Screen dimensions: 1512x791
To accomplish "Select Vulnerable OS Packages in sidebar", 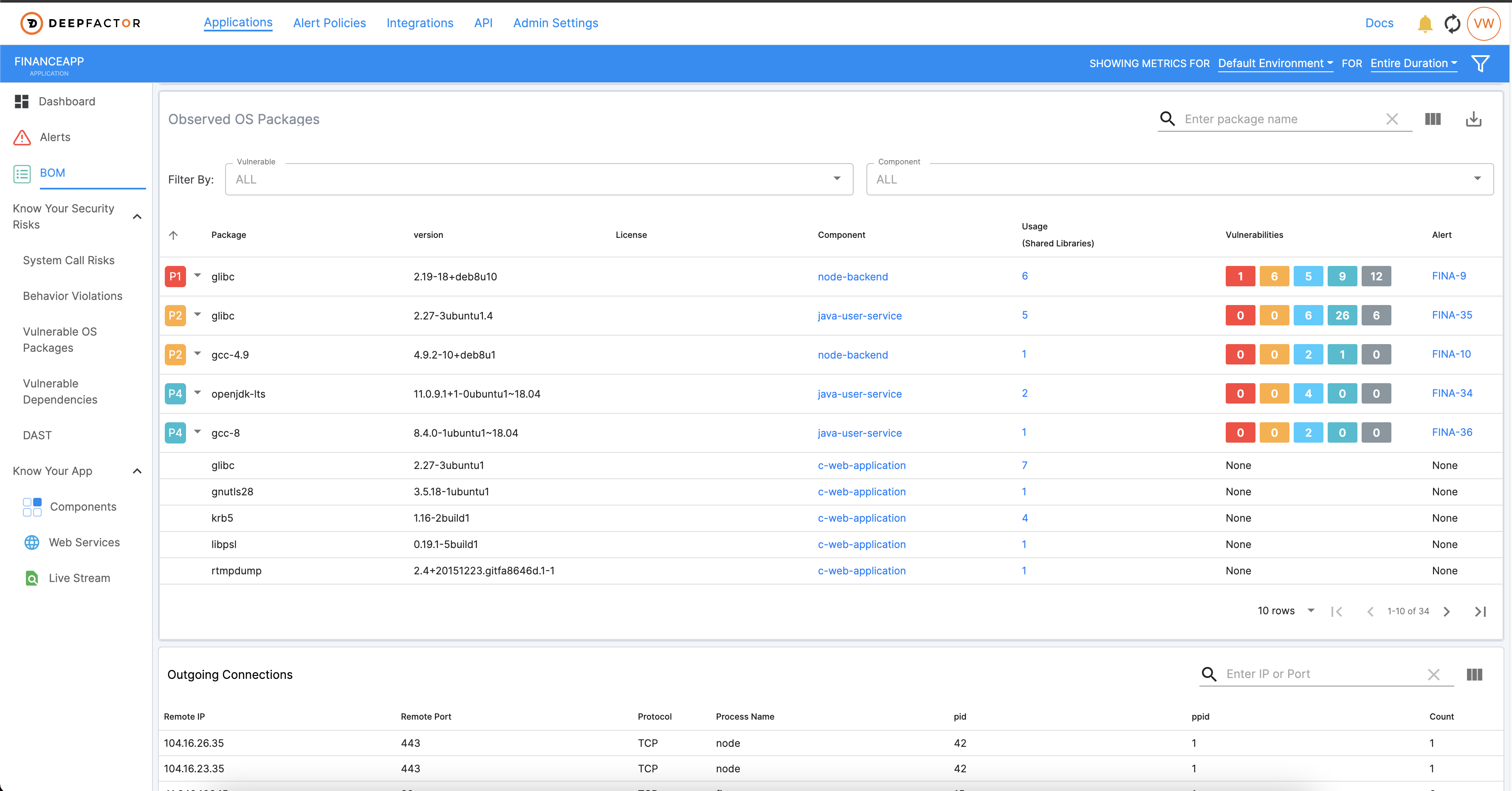I will 60,339.
